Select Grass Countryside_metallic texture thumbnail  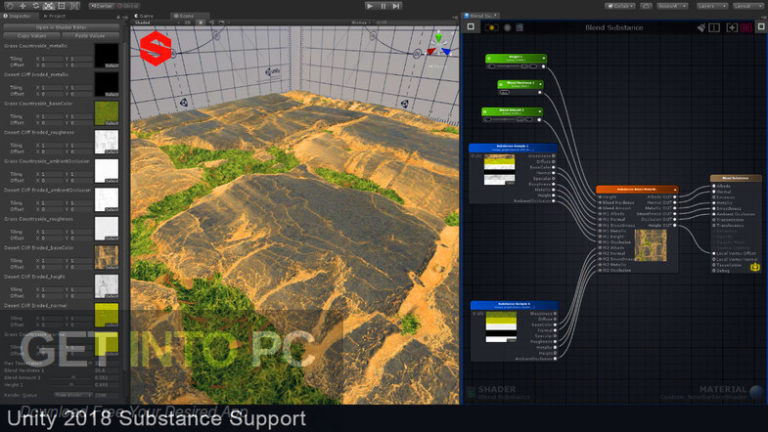click(106, 55)
